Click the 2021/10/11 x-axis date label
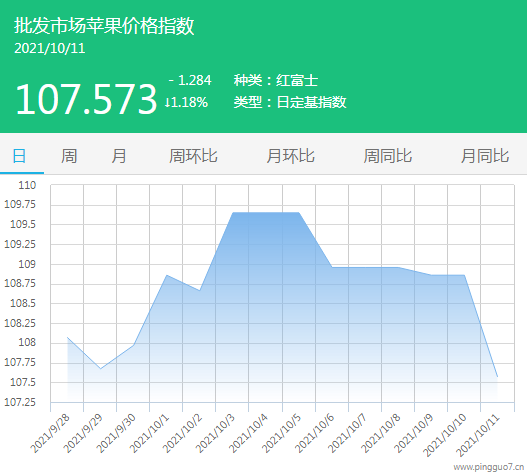The height and width of the screenshot is (476, 527). [x=478, y=435]
